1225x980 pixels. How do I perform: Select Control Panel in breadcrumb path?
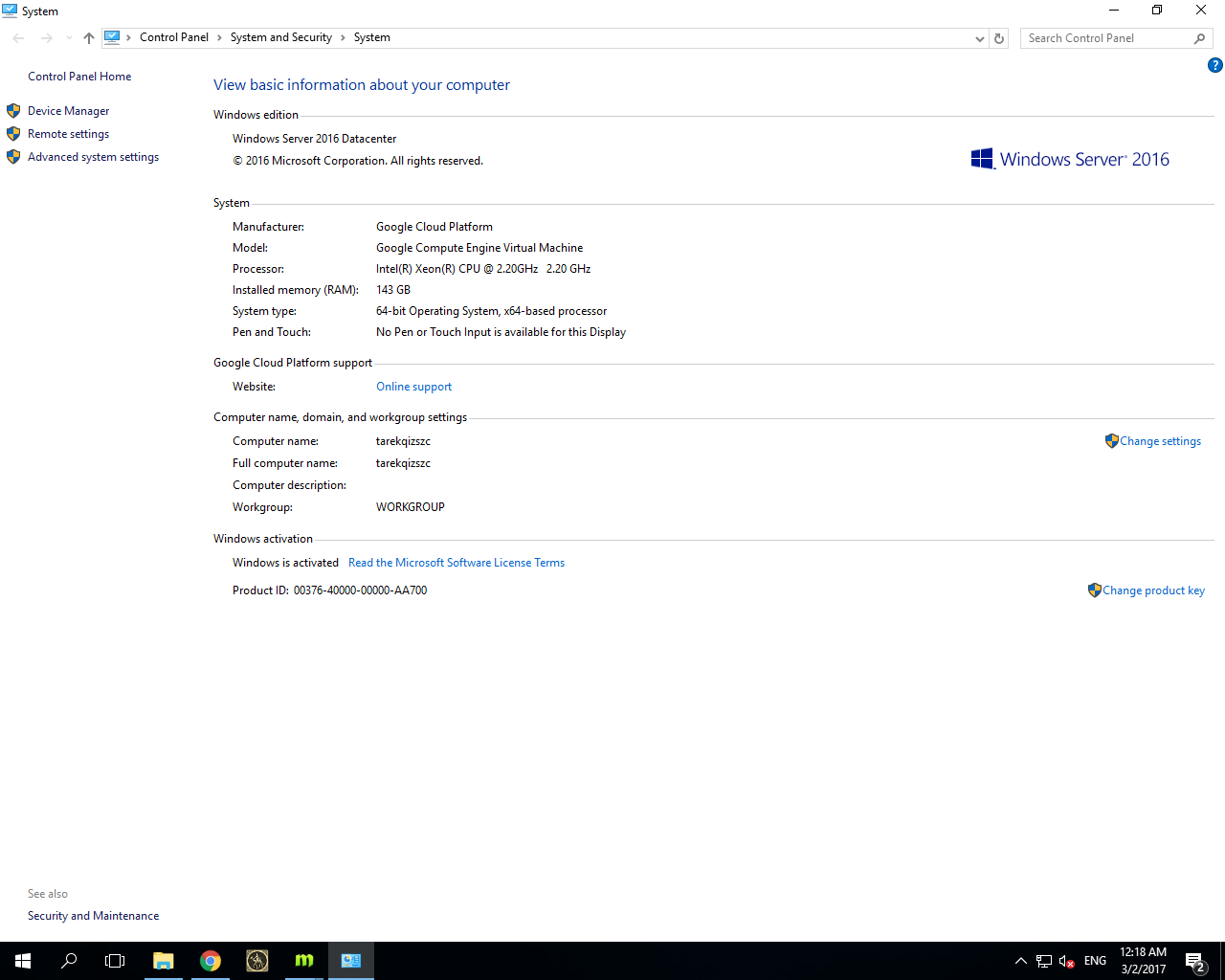(174, 37)
